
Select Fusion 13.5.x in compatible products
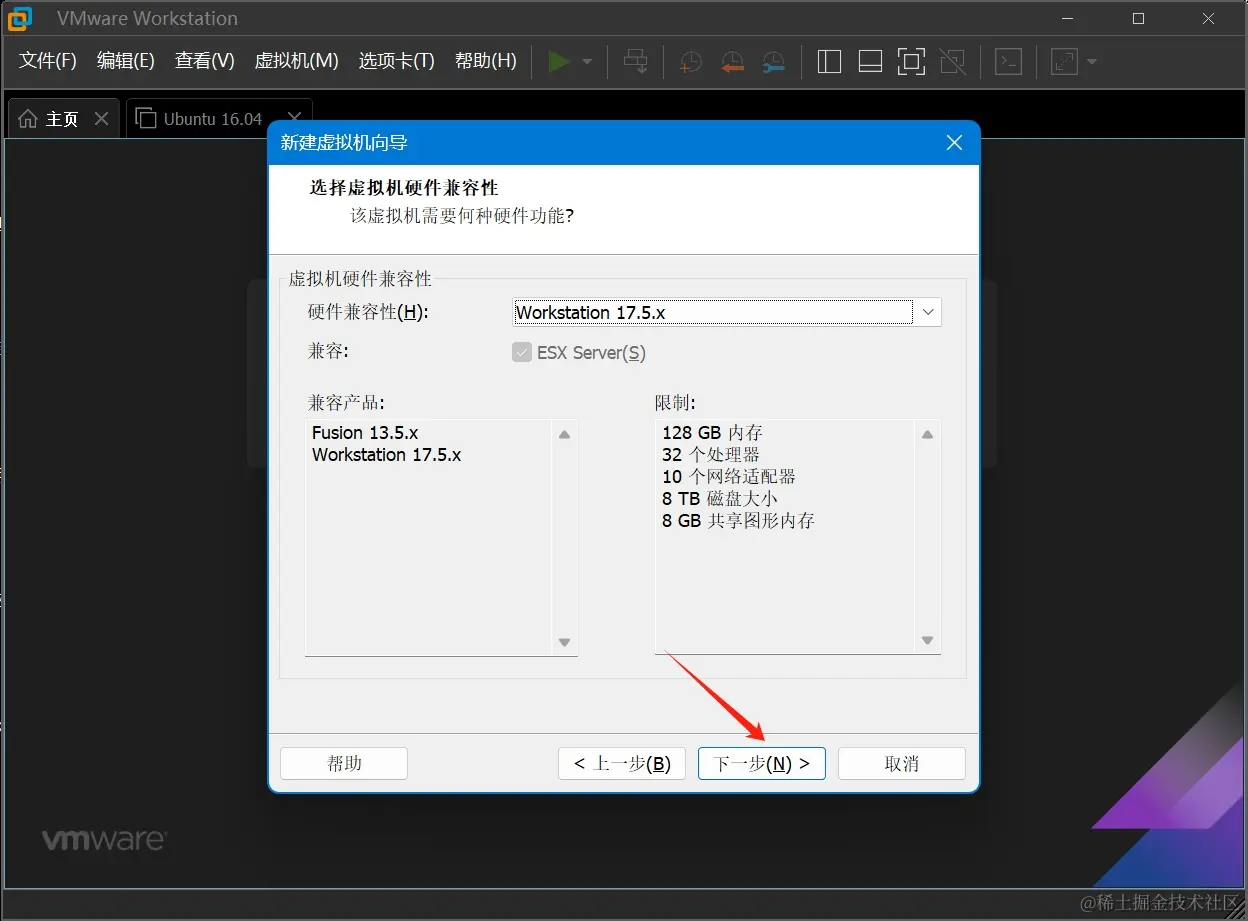(365, 433)
